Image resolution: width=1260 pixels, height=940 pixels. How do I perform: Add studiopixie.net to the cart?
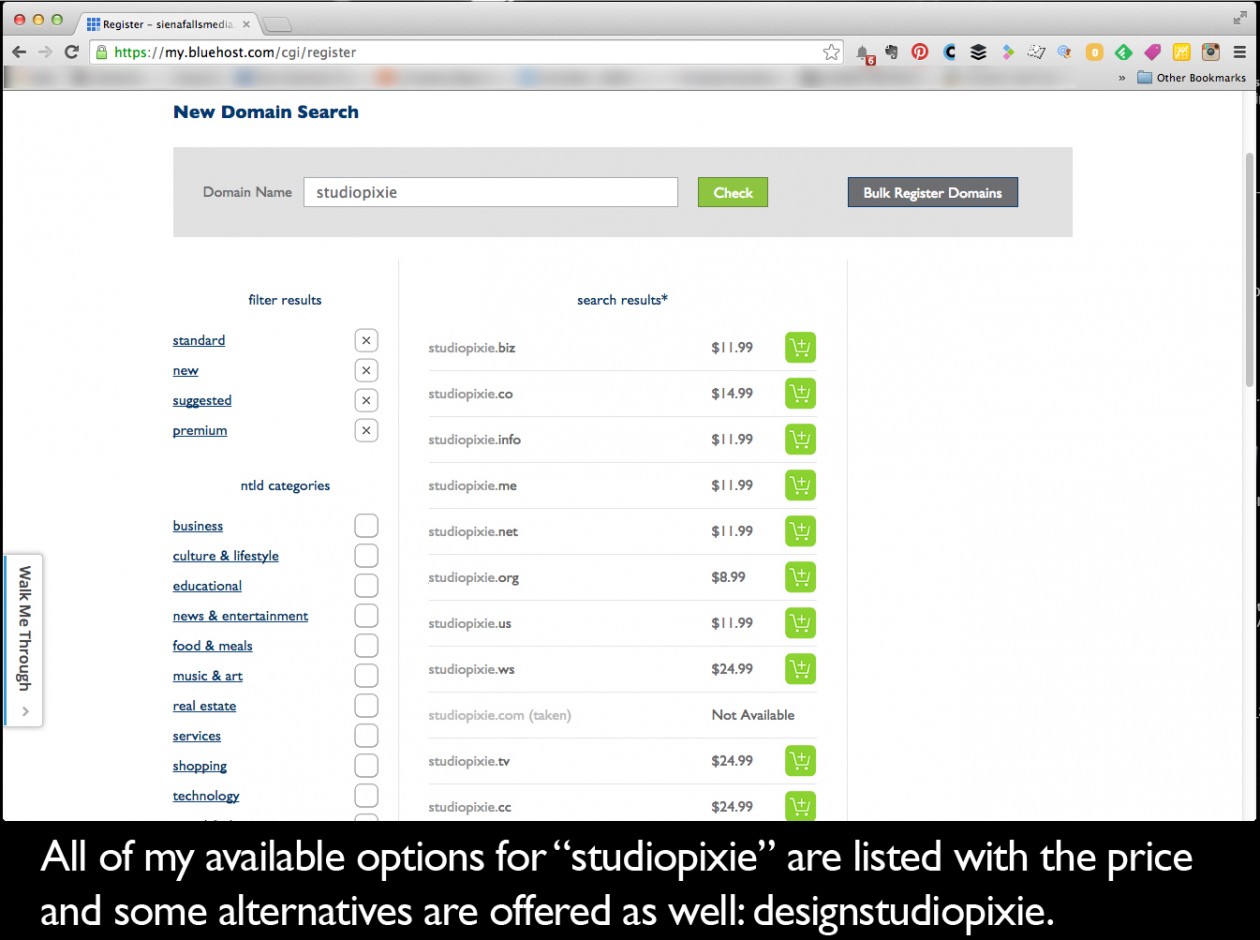(800, 532)
